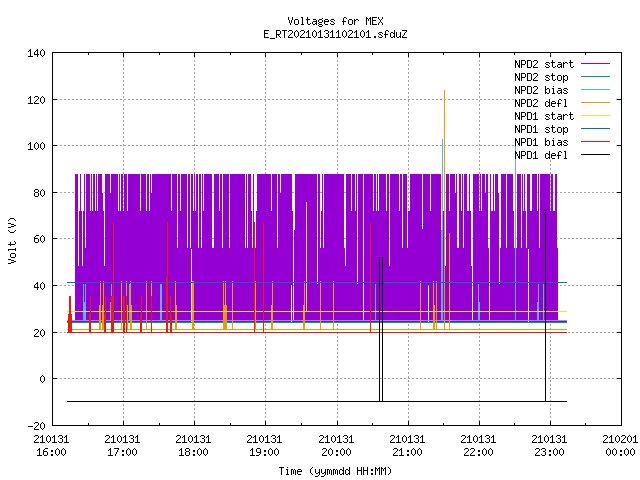This screenshot has height=480, width=640.
Task: Select the 'NPD2 defl' legend label
Action: coord(541,103)
